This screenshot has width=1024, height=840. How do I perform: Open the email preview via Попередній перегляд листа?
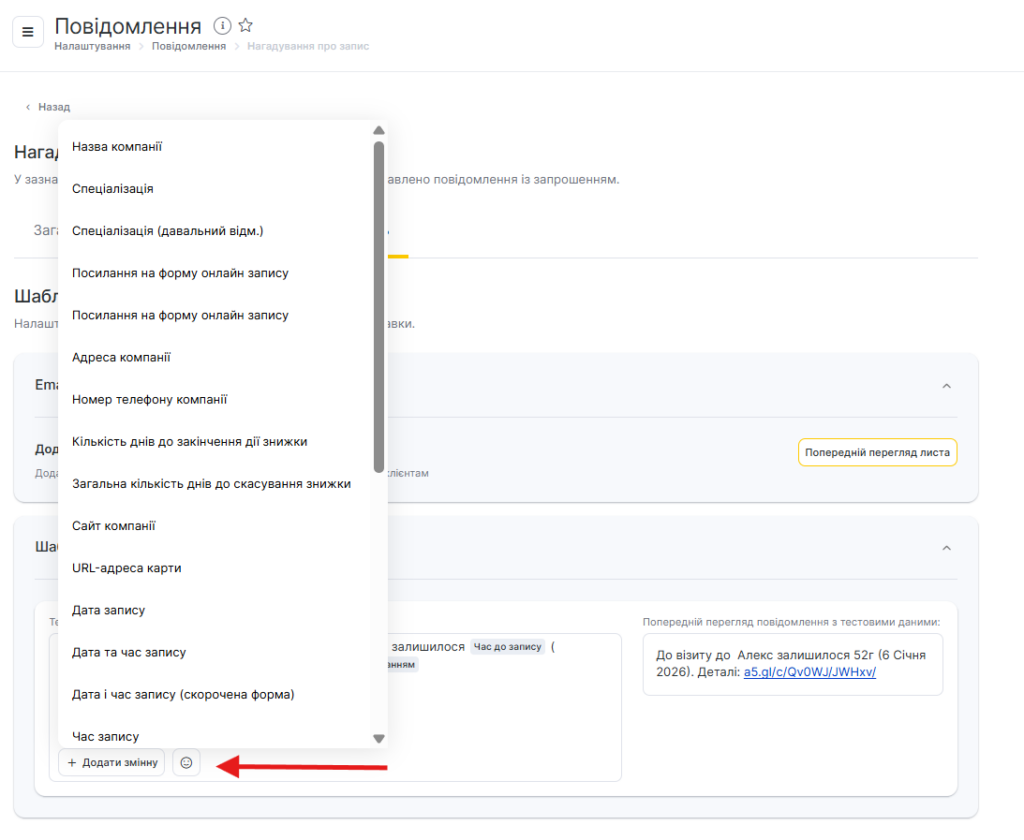point(877,453)
